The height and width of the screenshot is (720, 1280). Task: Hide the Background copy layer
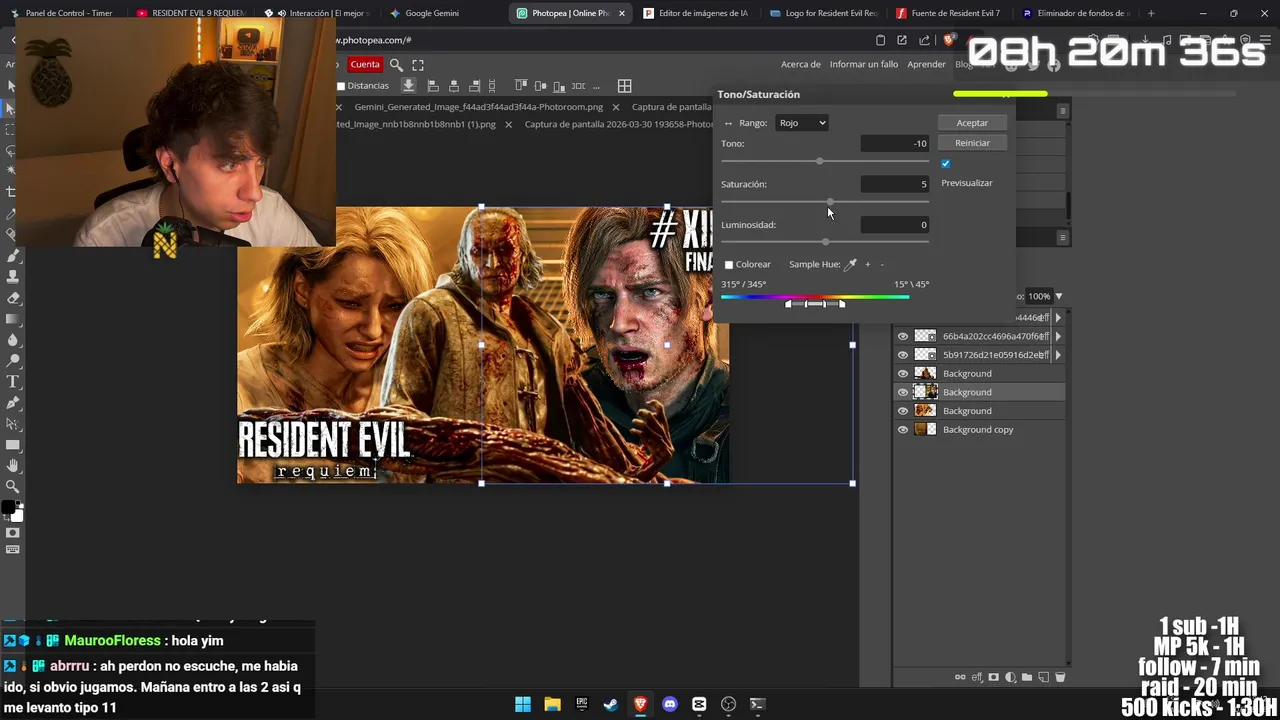pyautogui.click(x=903, y=430)
